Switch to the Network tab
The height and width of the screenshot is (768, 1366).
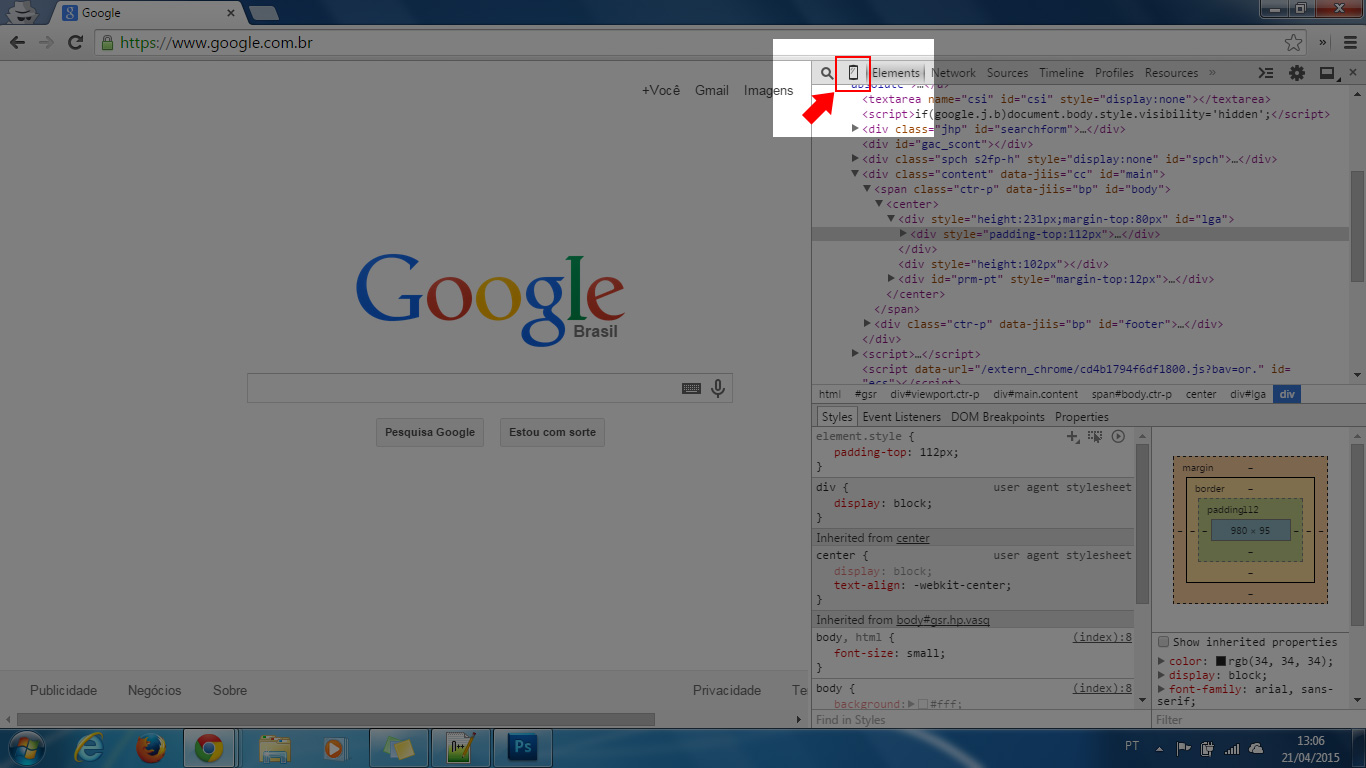[953, 73]
